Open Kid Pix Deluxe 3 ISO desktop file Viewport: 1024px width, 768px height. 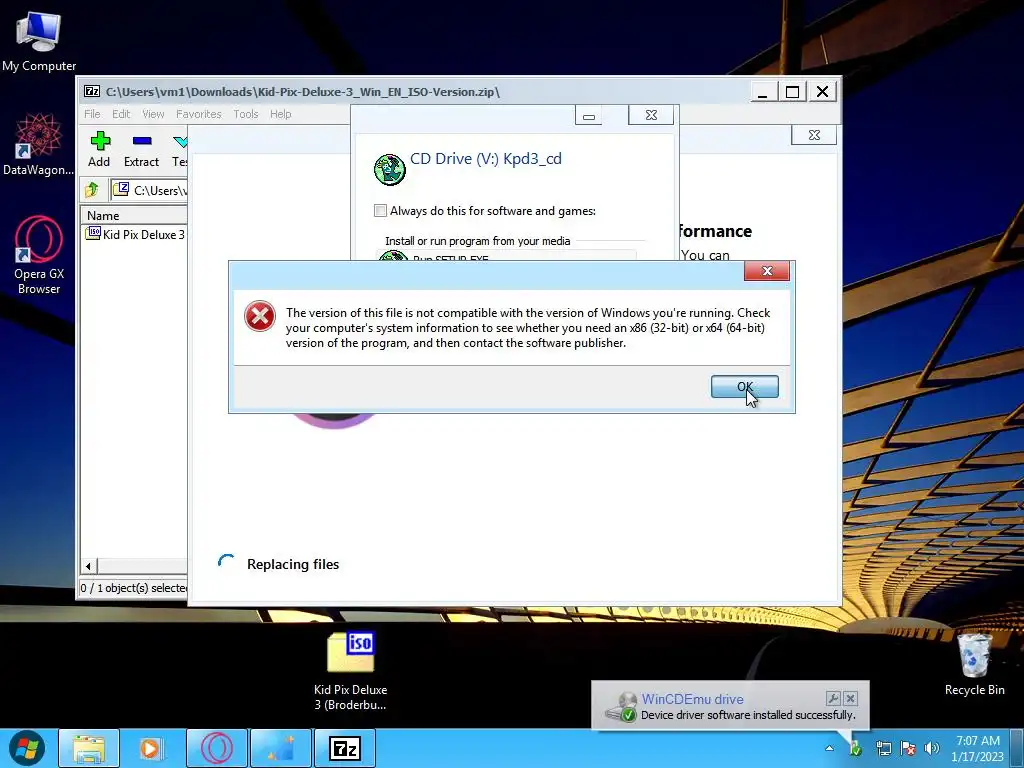(x=351, y=671)
